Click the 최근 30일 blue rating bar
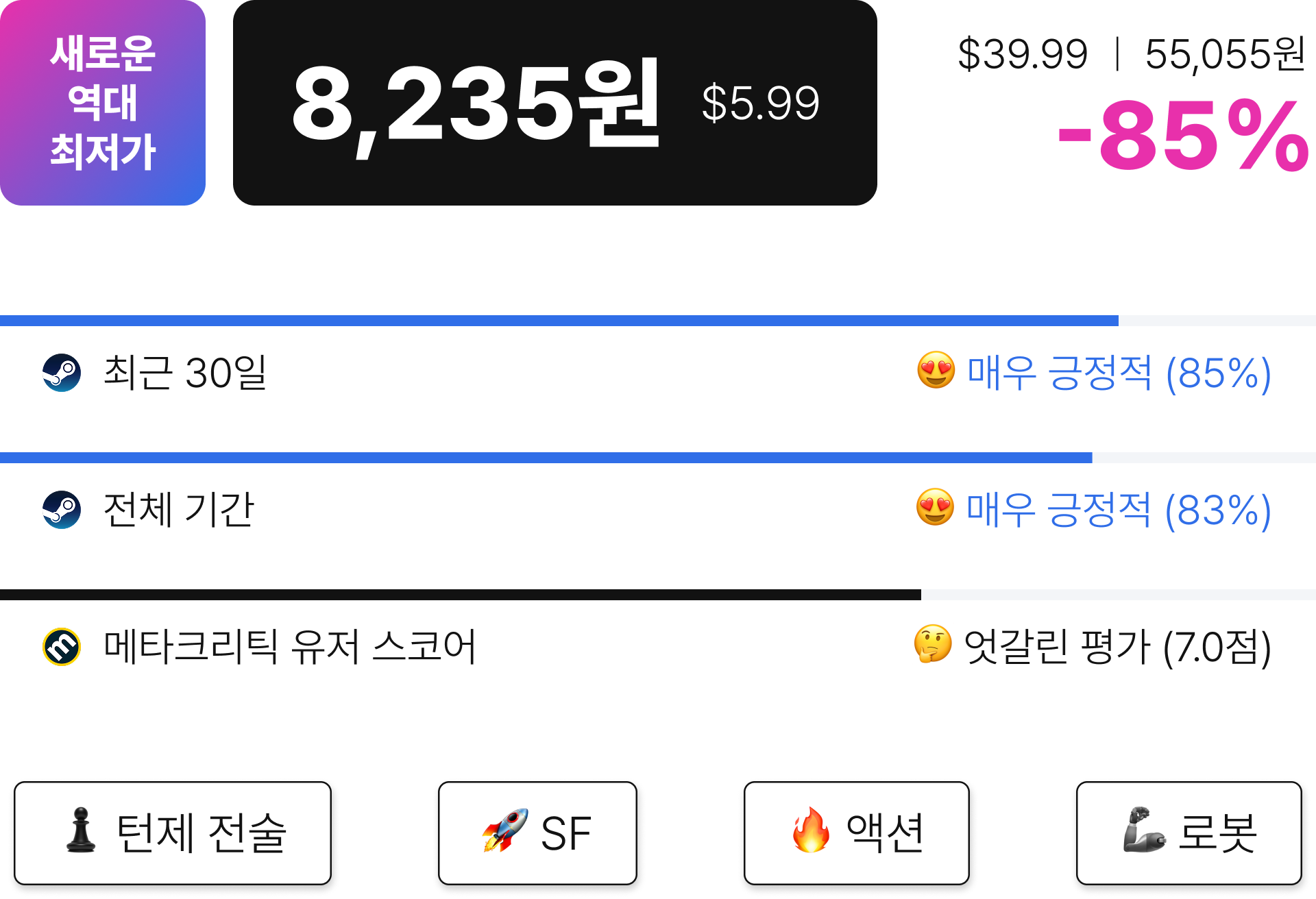Image resolution: width=1316 pixels, height=899 pixels. (x=559, y=321)
